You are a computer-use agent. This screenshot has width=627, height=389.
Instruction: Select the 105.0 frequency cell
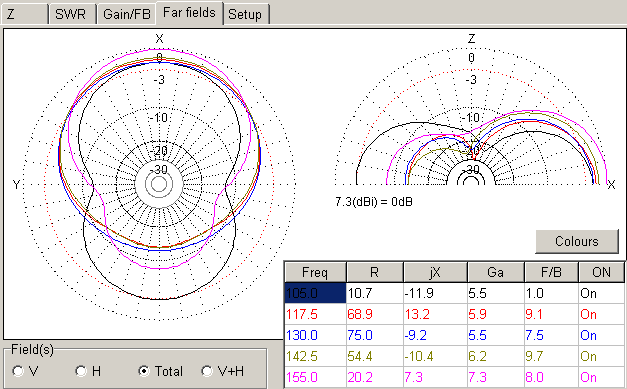coord(315,293)
